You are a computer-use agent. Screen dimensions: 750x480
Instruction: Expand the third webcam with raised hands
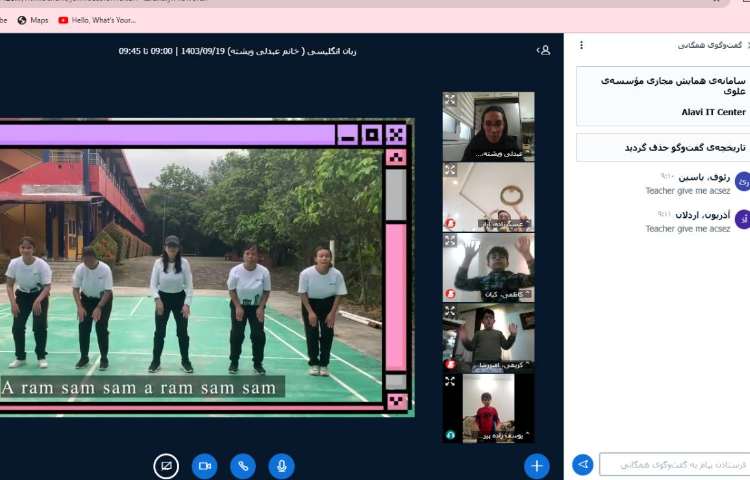(x=451, y=241)
